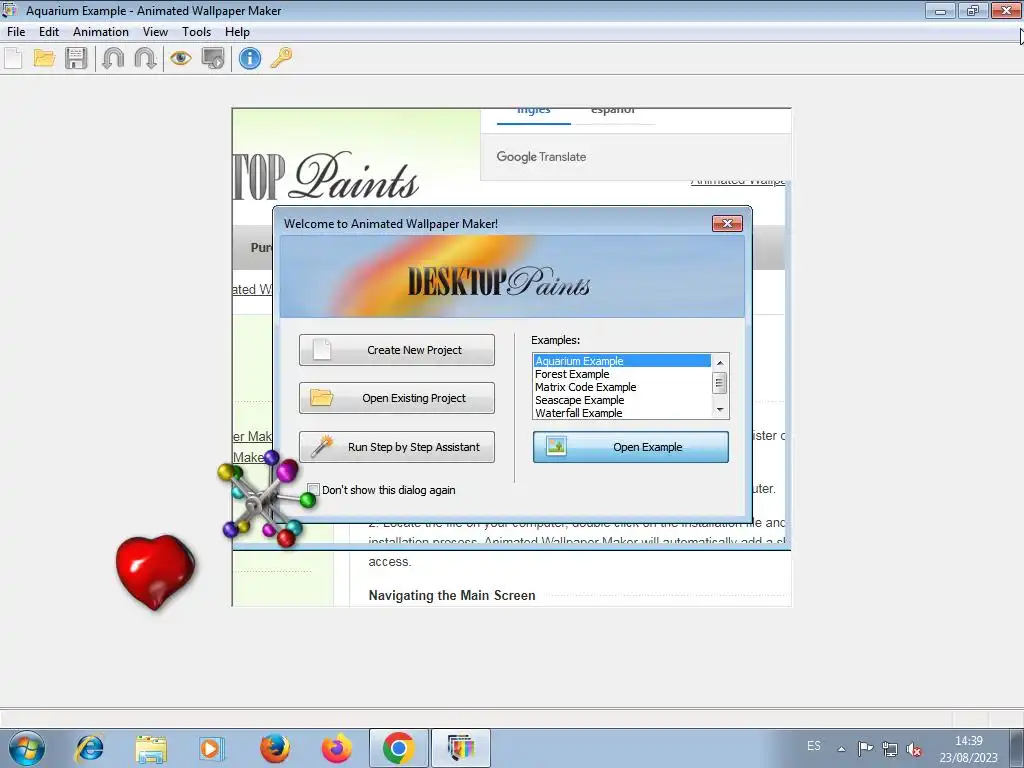Open the Animation menu
The image size is (1024, 768).
pyautogui.click(x=101, y=32)
